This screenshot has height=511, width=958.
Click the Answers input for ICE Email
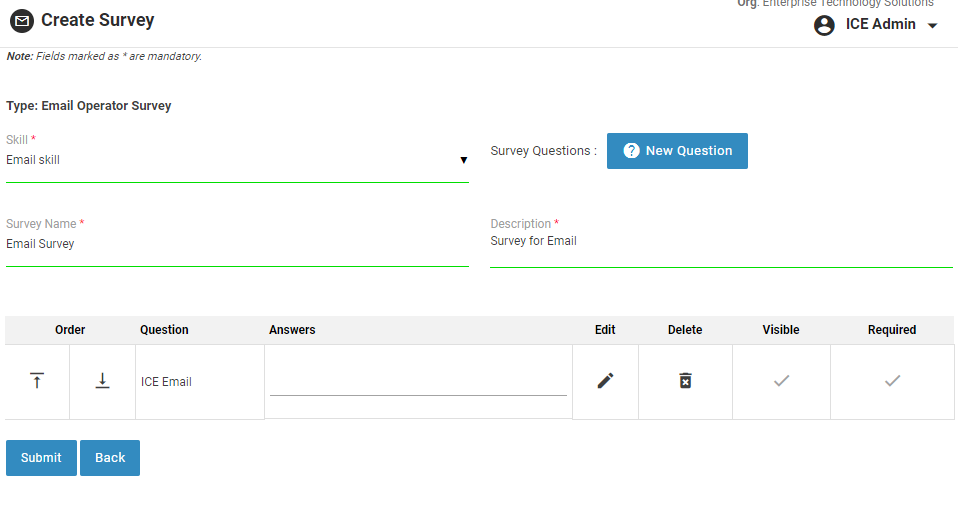click(418, 382)
